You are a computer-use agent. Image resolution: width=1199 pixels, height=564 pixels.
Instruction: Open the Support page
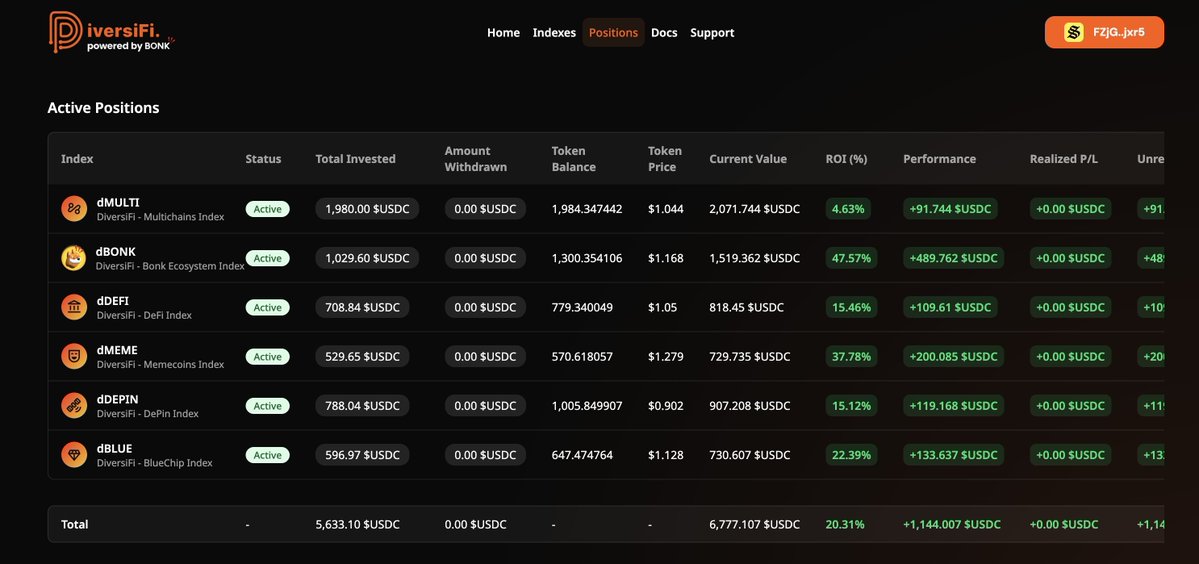[x=712, y=33]
